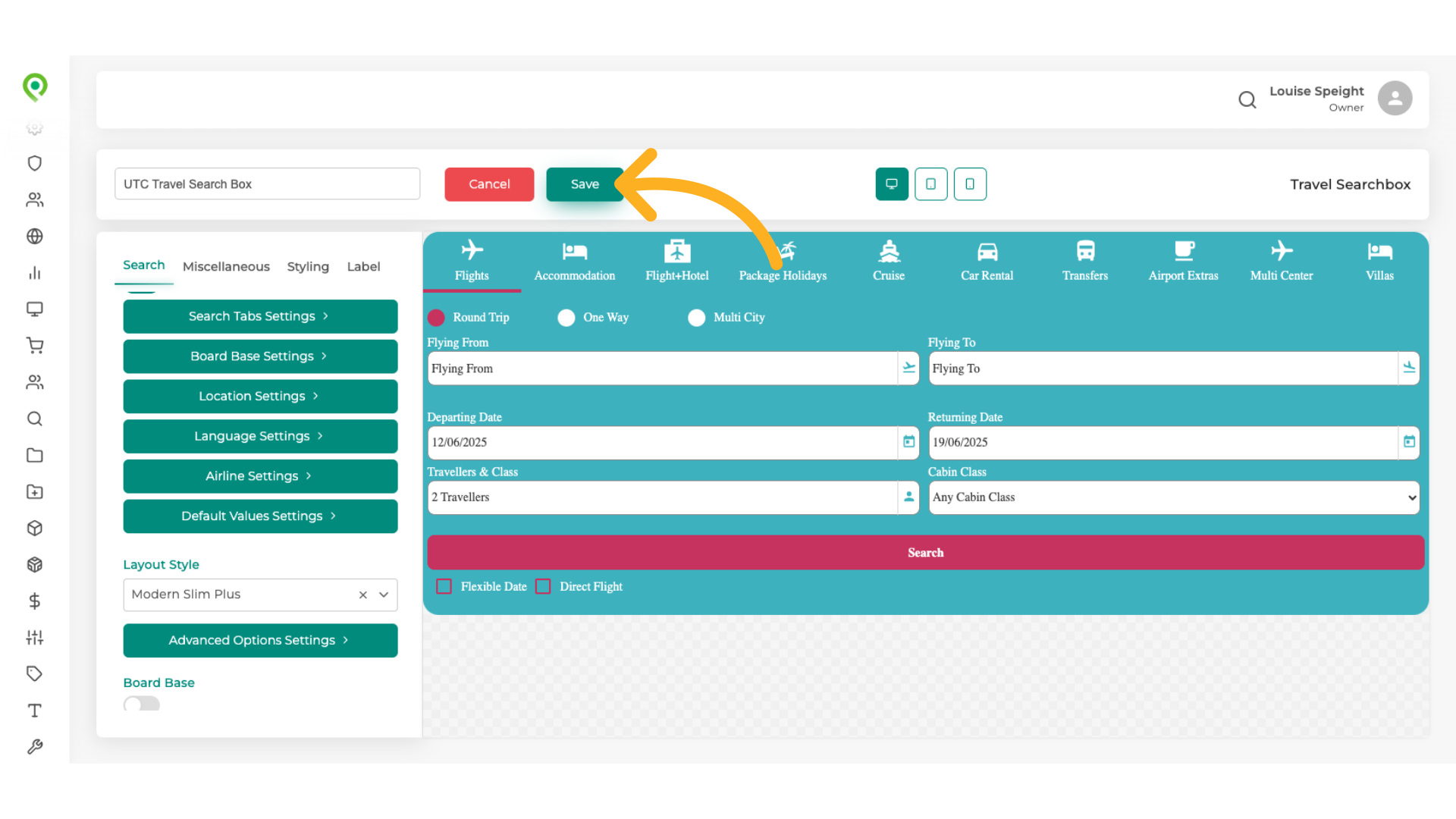The image size is (1456, 819).
Task: Click the shopping cart sidebar icon
Action: click(x=35, y=346)
